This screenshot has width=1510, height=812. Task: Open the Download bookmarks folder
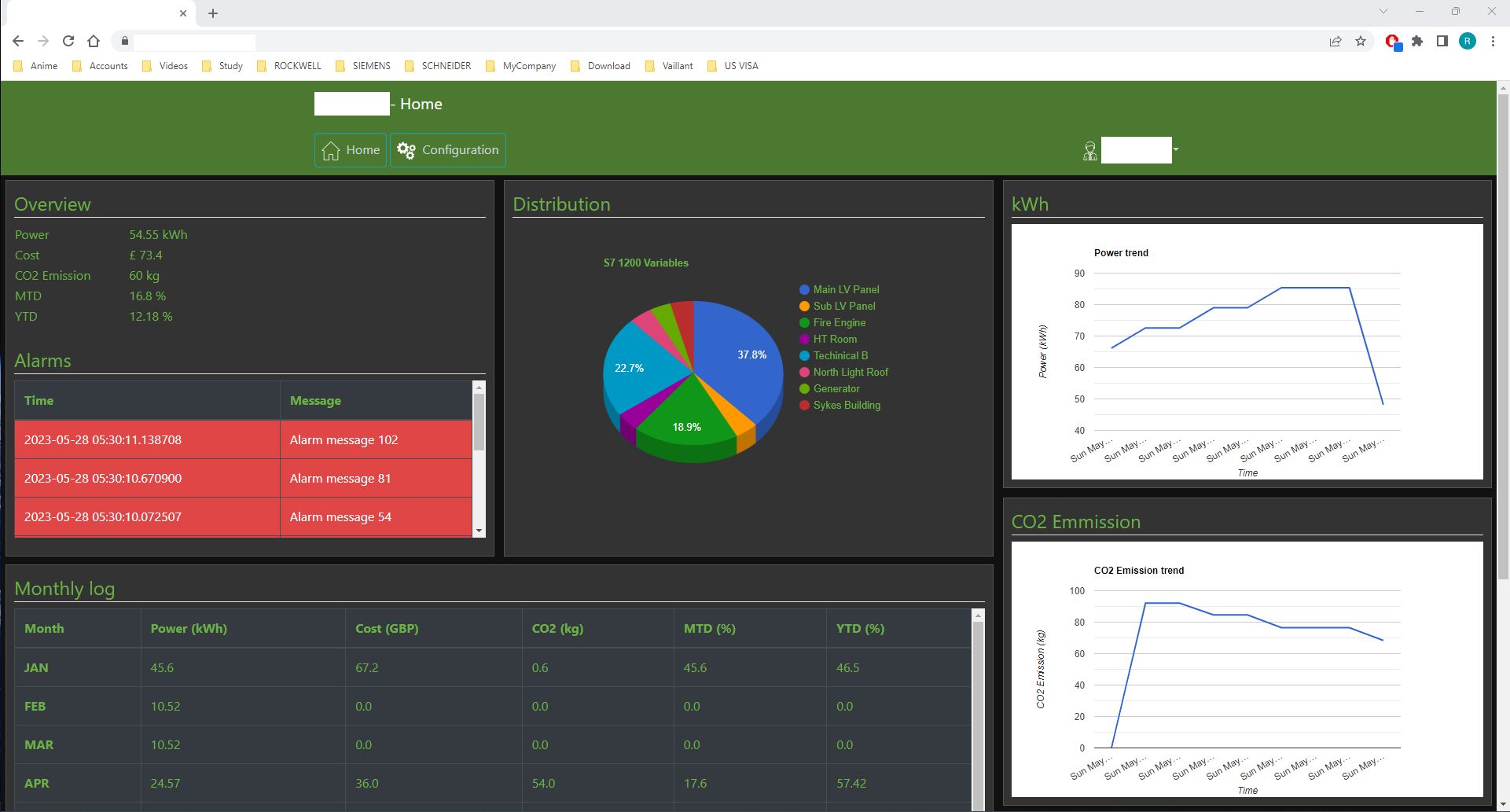point(601,66)
